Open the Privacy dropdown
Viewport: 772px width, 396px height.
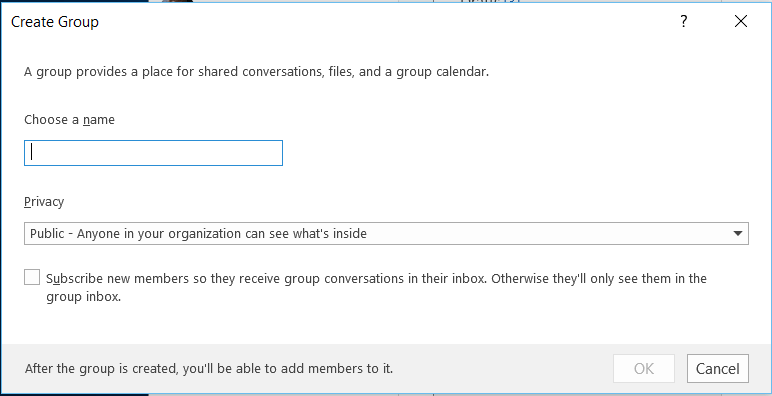click(386, 233)
